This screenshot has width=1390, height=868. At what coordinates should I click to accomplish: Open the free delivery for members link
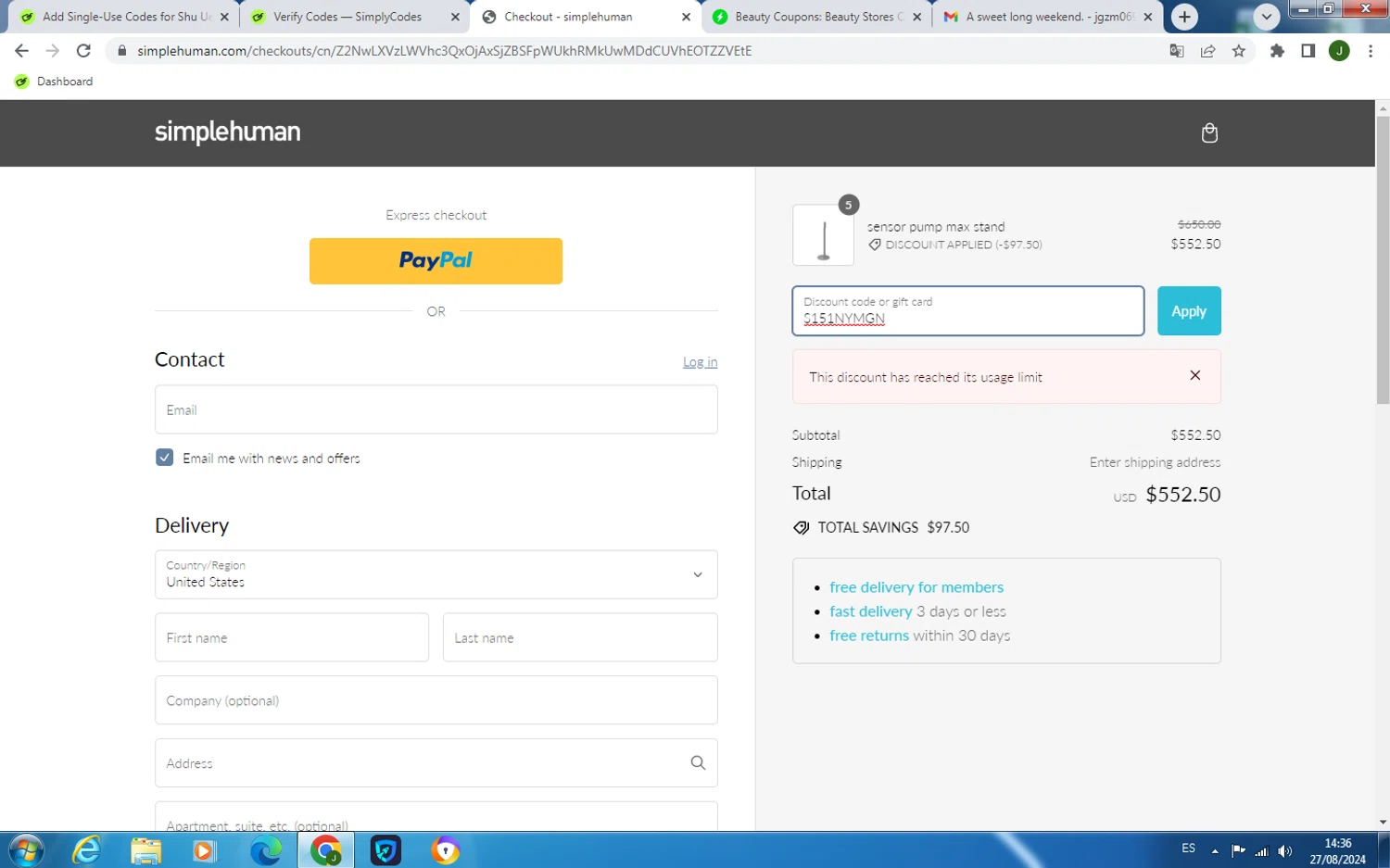916,587
